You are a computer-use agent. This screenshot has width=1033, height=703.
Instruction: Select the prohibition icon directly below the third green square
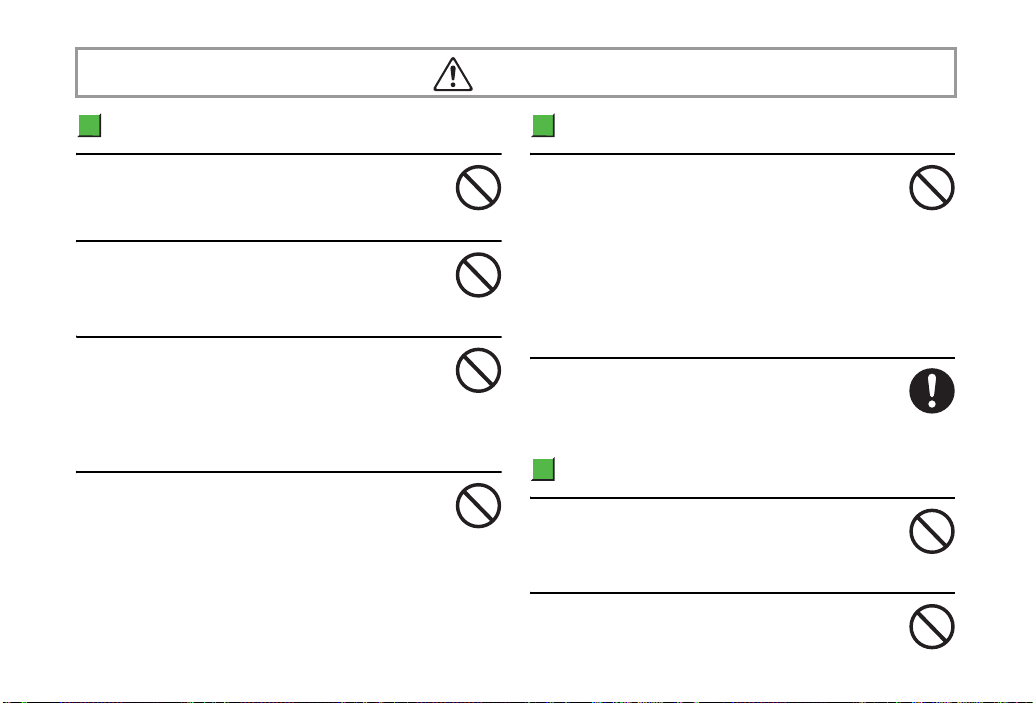click(x=932, y=531)
